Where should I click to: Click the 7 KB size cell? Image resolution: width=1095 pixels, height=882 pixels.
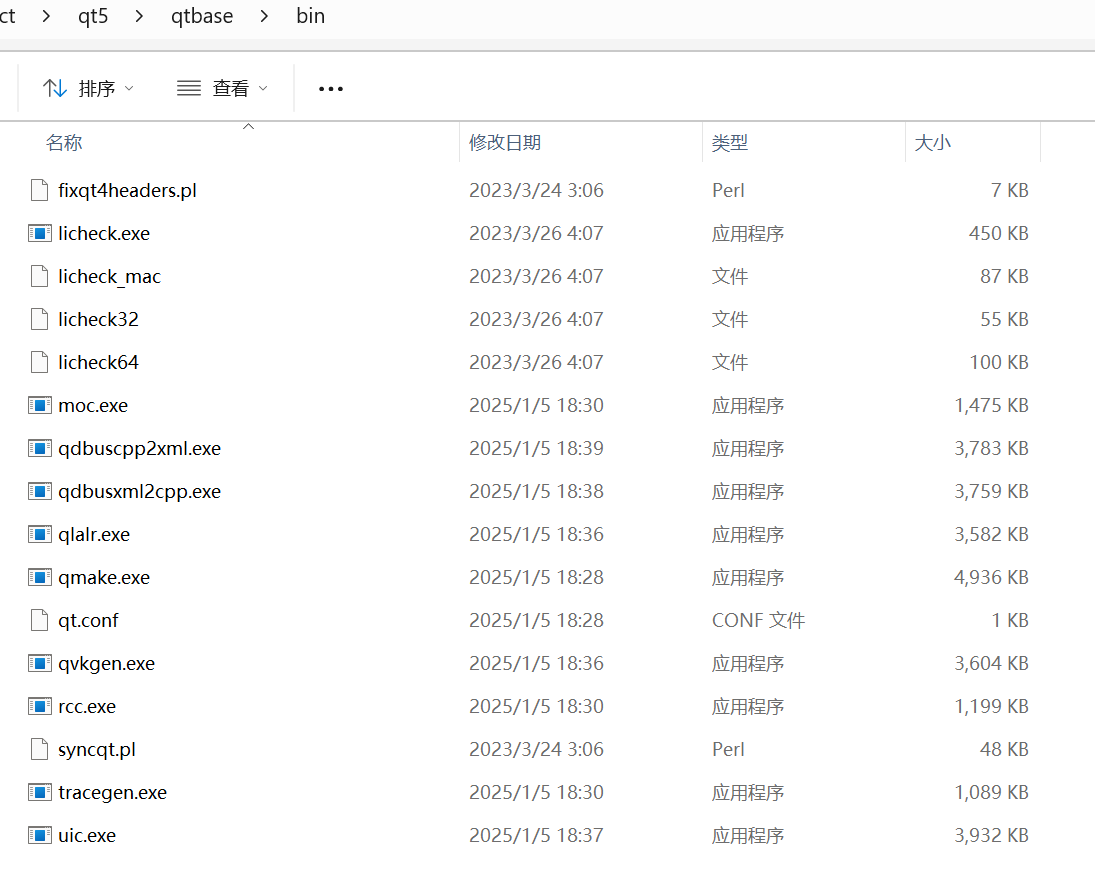click(x=1010, y=190)
